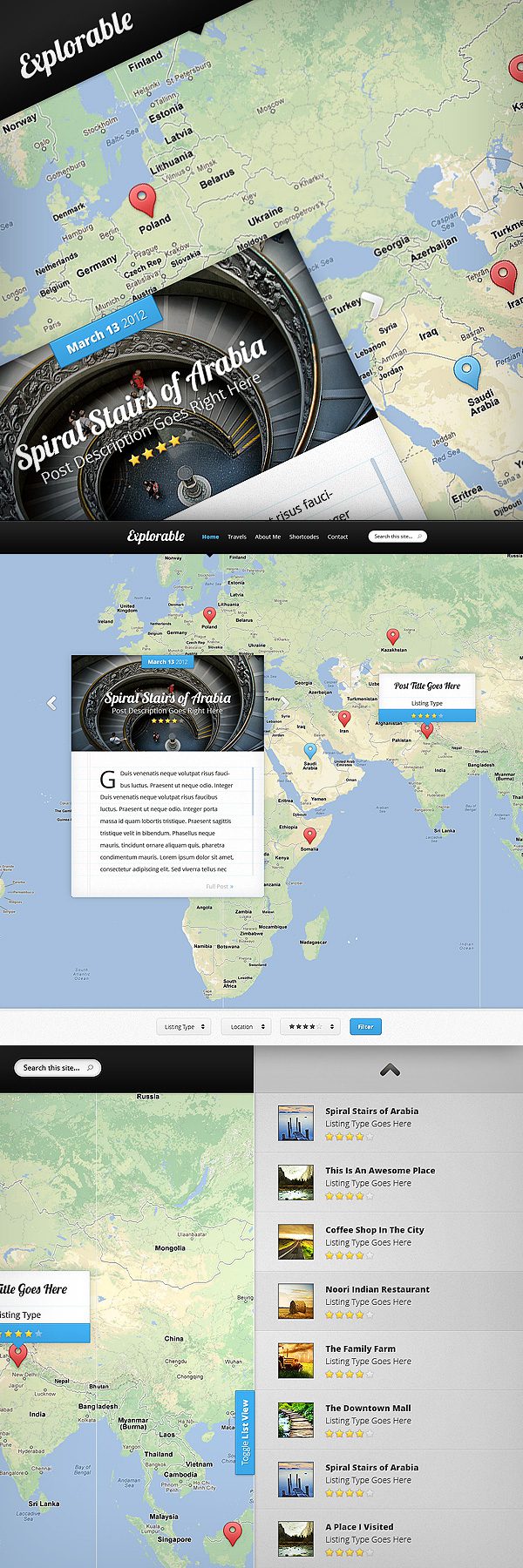523x1568 pixels.
Task: Open the This Is An Awesome Place thumbnail
Action: tap(295, 1182)
